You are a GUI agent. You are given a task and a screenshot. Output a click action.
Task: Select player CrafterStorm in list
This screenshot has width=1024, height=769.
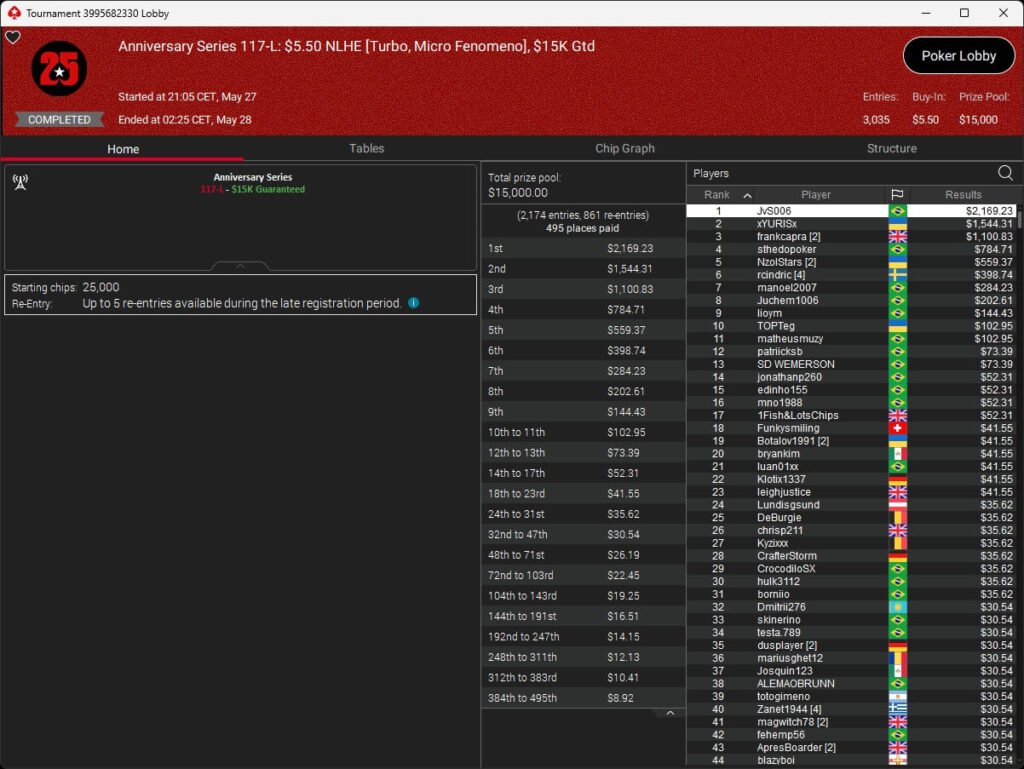coord(852,556)
